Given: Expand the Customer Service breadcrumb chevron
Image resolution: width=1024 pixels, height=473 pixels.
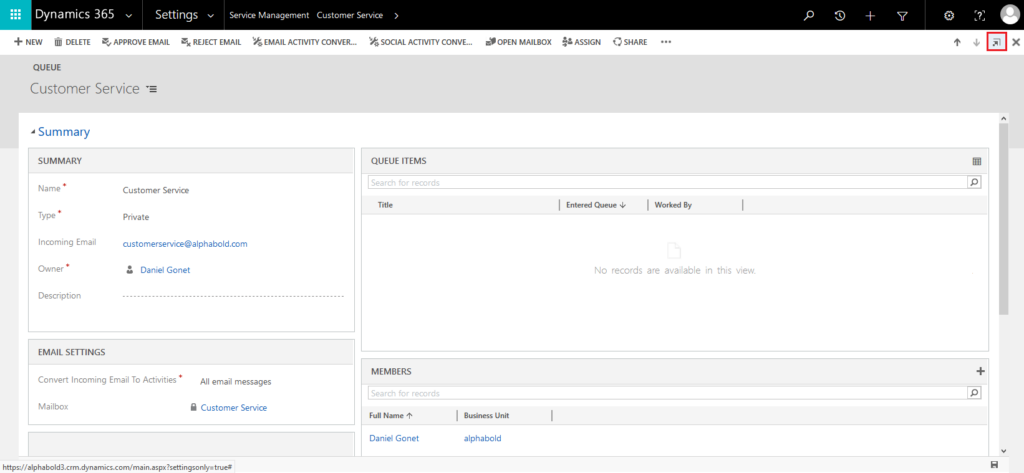Looking at the screenshot, I should [x=396, y=16].
